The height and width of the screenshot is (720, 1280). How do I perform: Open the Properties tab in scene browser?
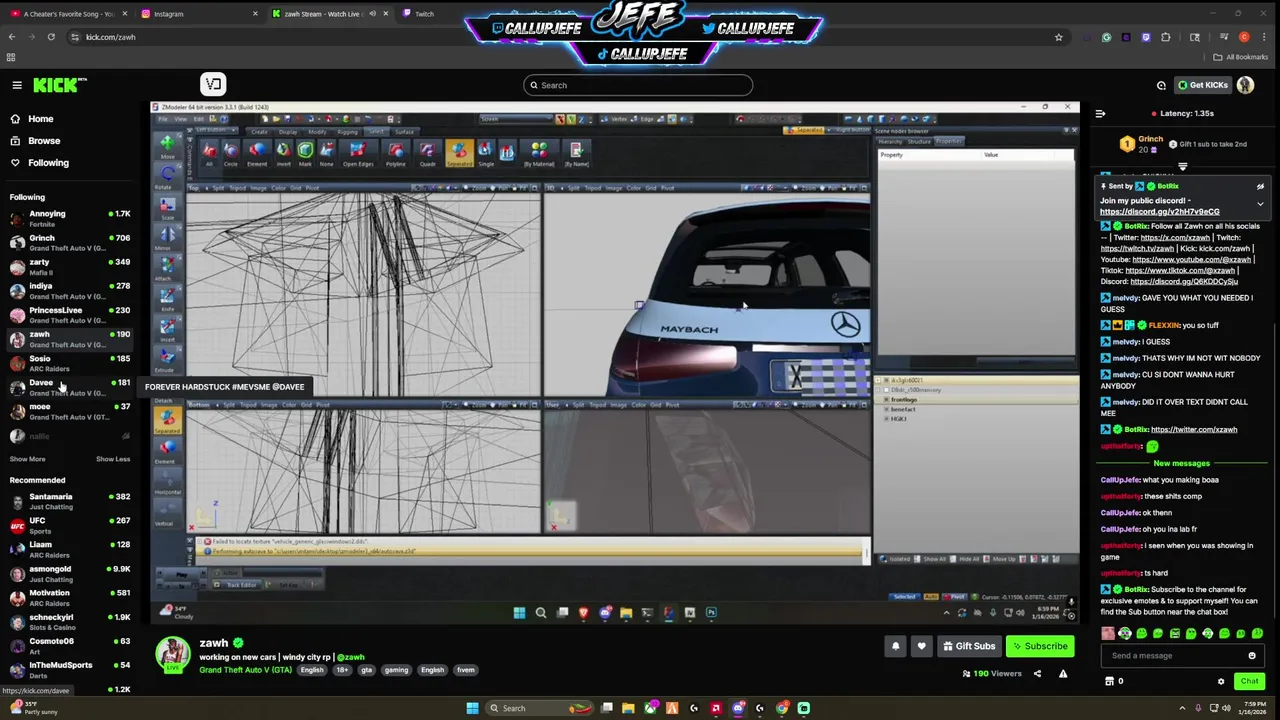pyautogui.click(x=948, y=142)
